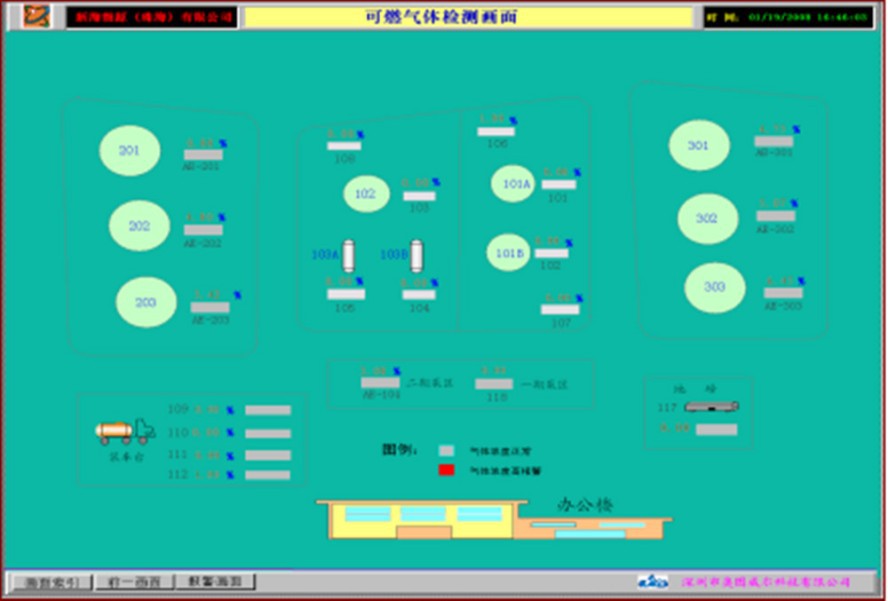Viewport: 888px width, 601px height.
Task: Click the 103A vertical vessel icon
Action: [349, 256]
